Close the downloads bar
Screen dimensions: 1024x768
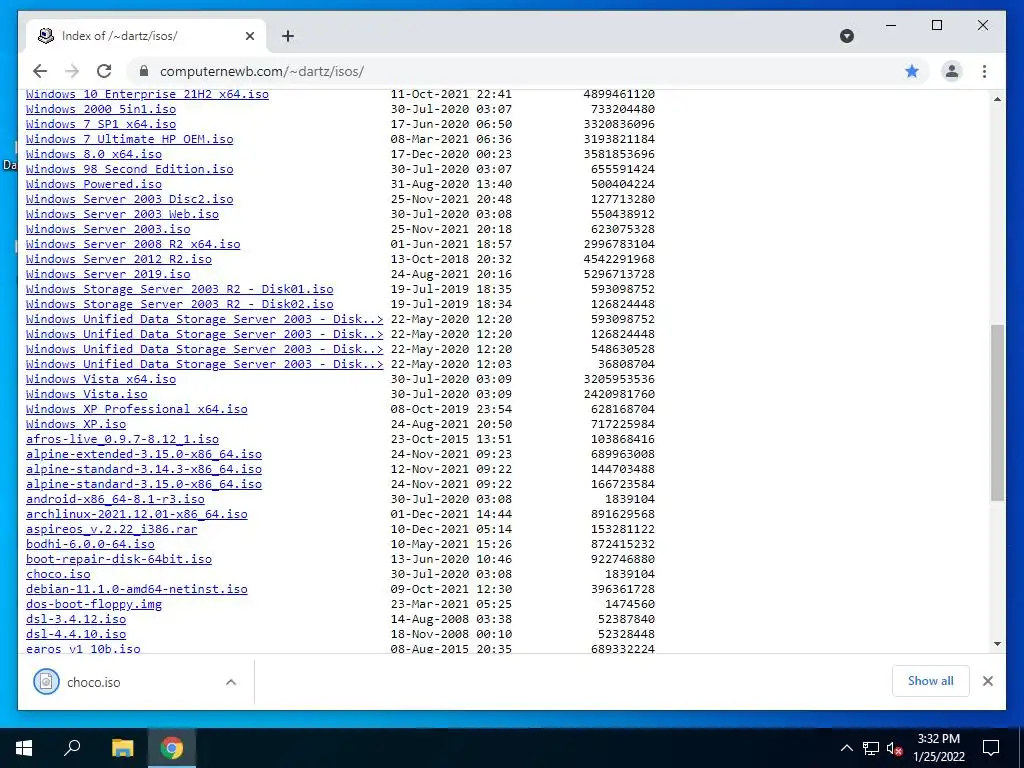987,681
